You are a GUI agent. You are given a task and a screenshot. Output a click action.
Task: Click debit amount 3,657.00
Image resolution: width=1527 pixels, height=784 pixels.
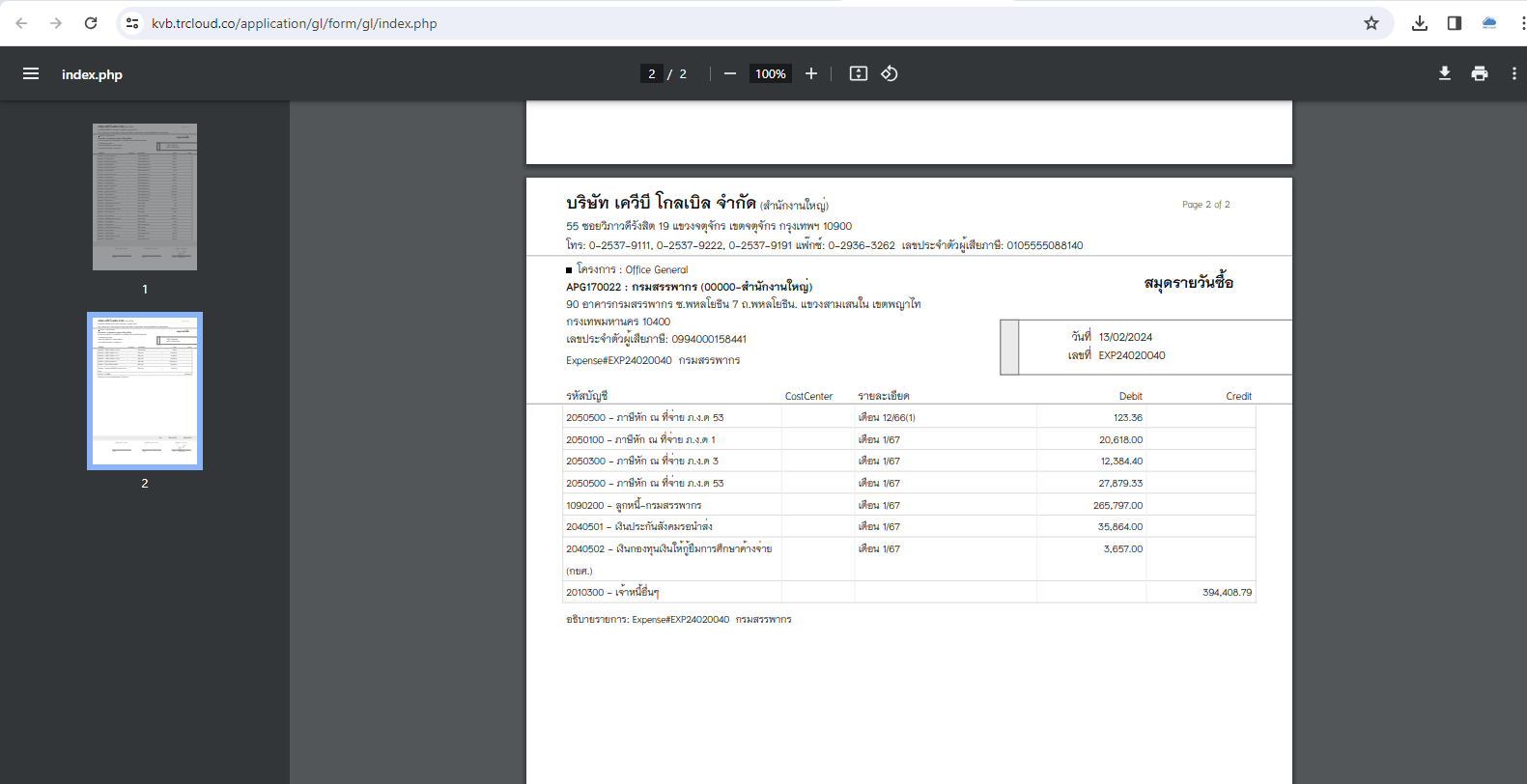click(1123, 548)
